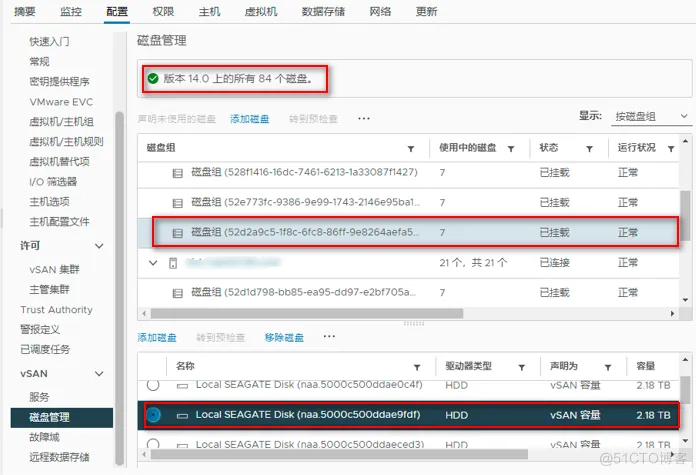Viewport: 696px width, 475px height.
Task: Click horizontal scrollbar of disk group table
Action: (x=307, y=313)
